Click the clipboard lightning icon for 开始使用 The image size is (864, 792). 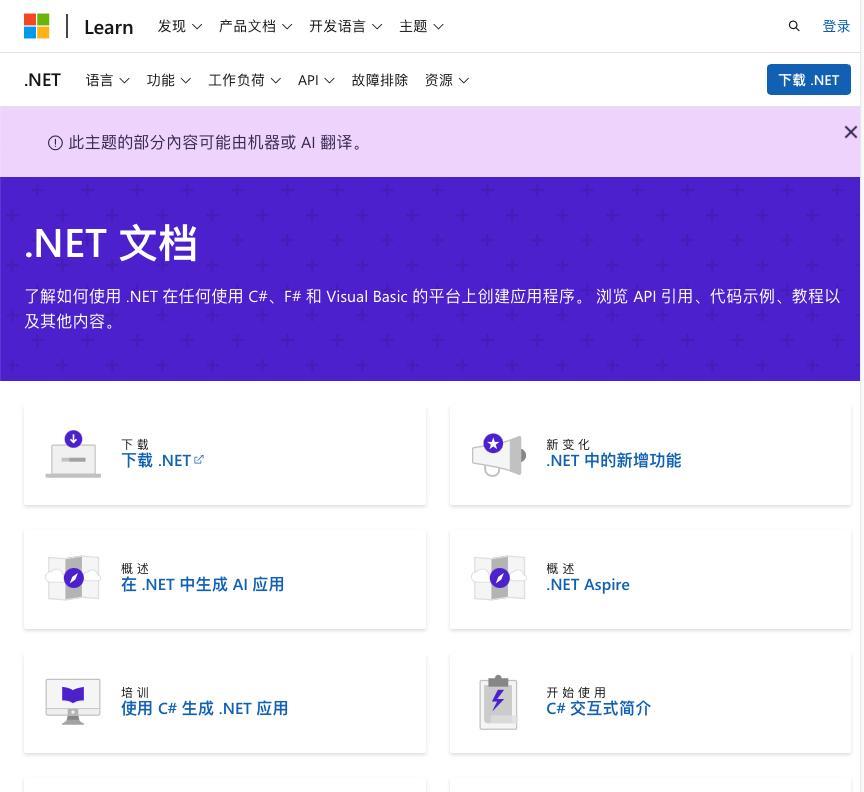(x=498, y=702)
